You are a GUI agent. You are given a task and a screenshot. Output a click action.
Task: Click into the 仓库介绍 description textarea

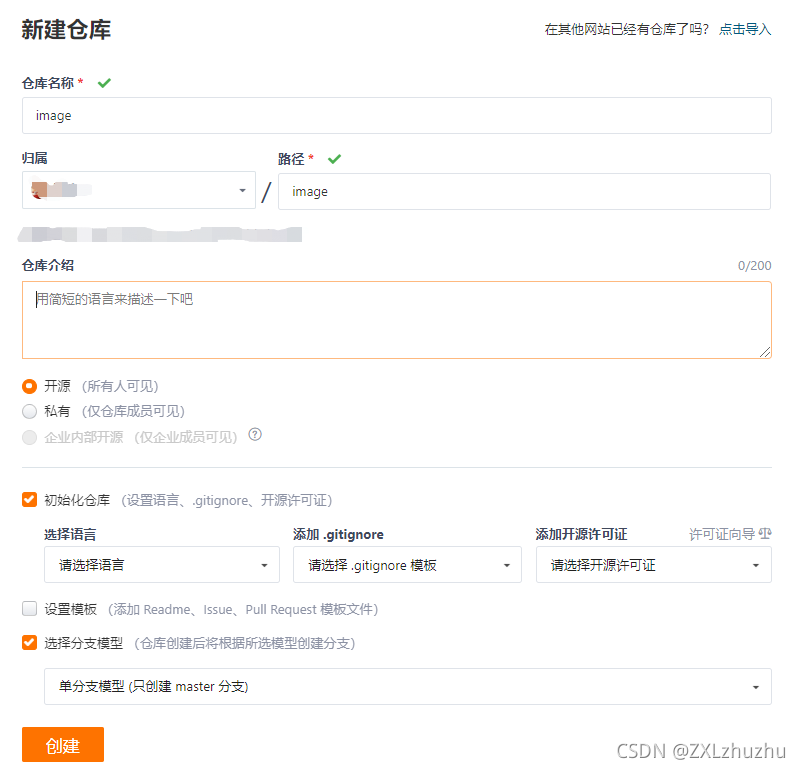396,320
